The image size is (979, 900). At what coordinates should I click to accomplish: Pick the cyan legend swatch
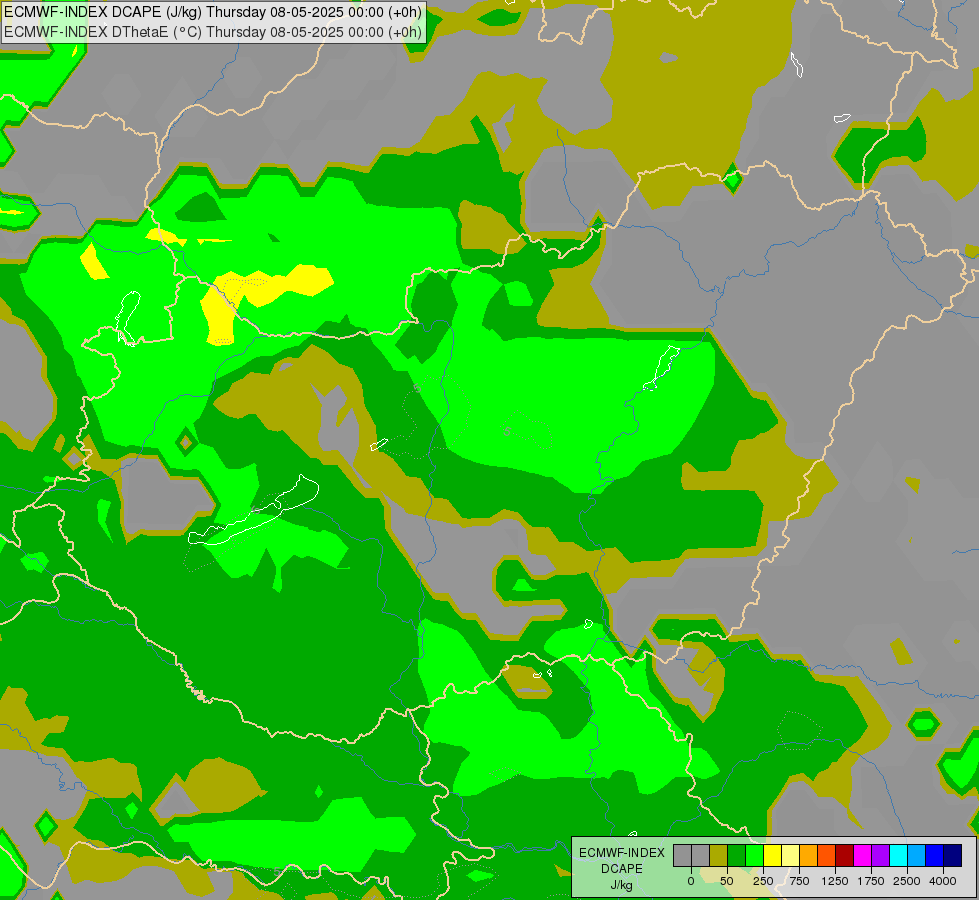[x=898, y=855]
